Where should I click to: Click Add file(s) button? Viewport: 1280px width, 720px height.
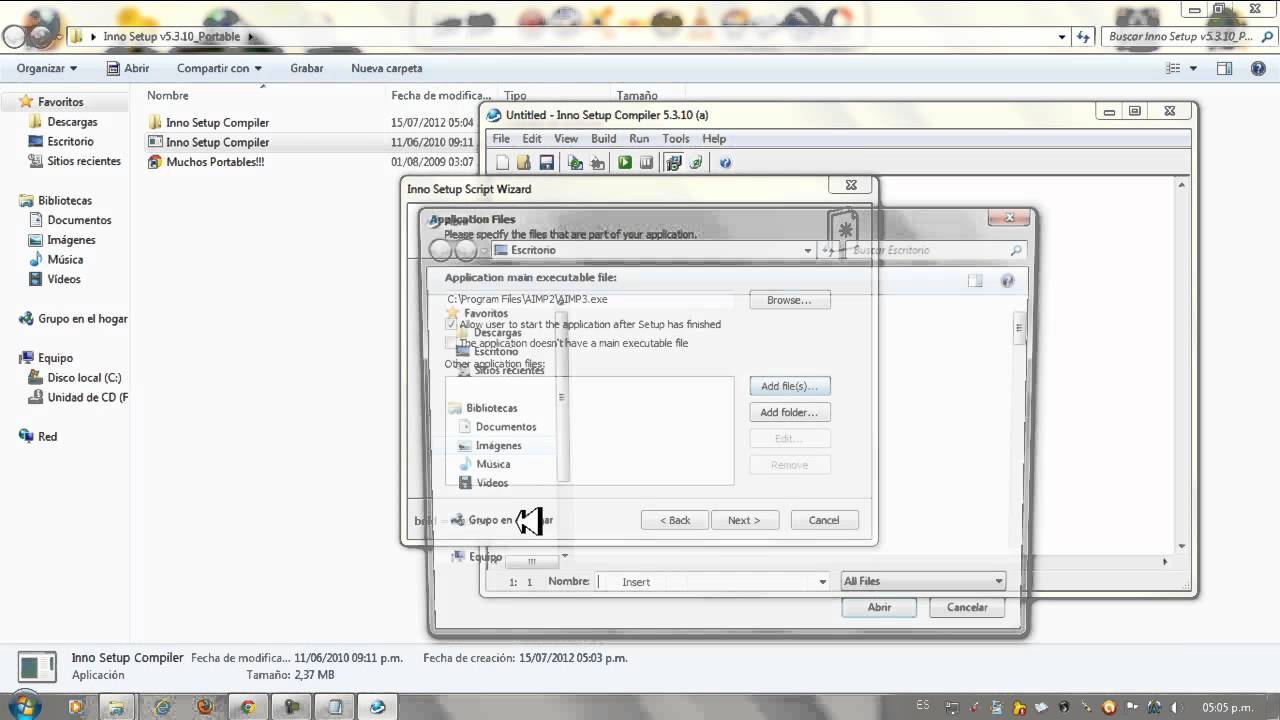790,386
